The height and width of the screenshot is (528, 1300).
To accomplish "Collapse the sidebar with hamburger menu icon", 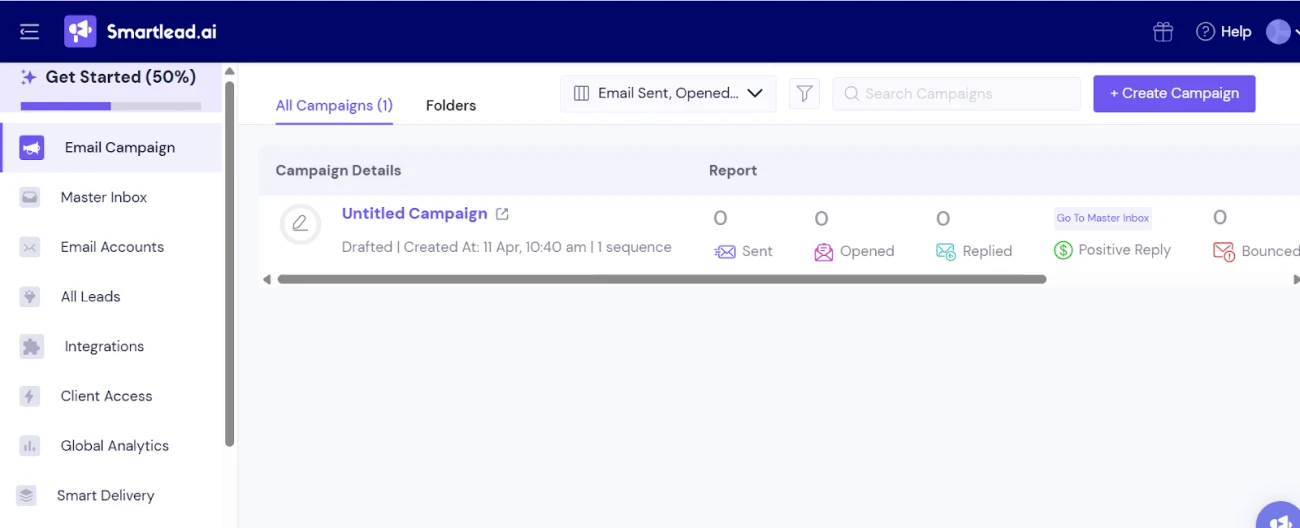I will (29, 32).
